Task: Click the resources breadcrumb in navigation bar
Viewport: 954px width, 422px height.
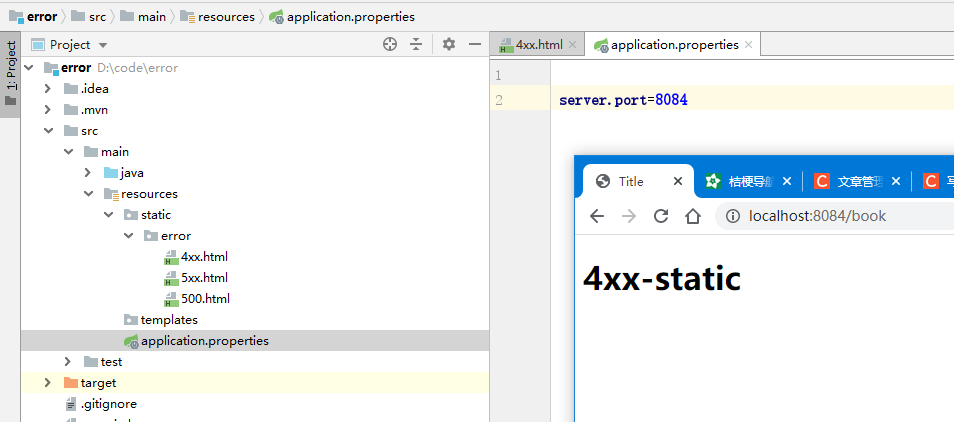Action: 217,16
